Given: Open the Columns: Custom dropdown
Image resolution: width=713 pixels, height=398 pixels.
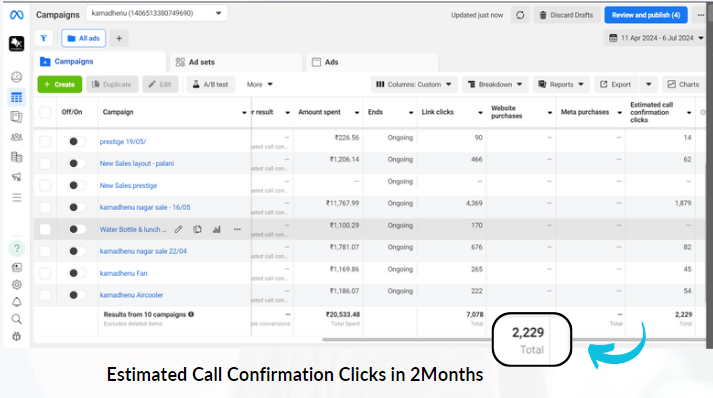Looking at the screenshot, I should [414, 84].
